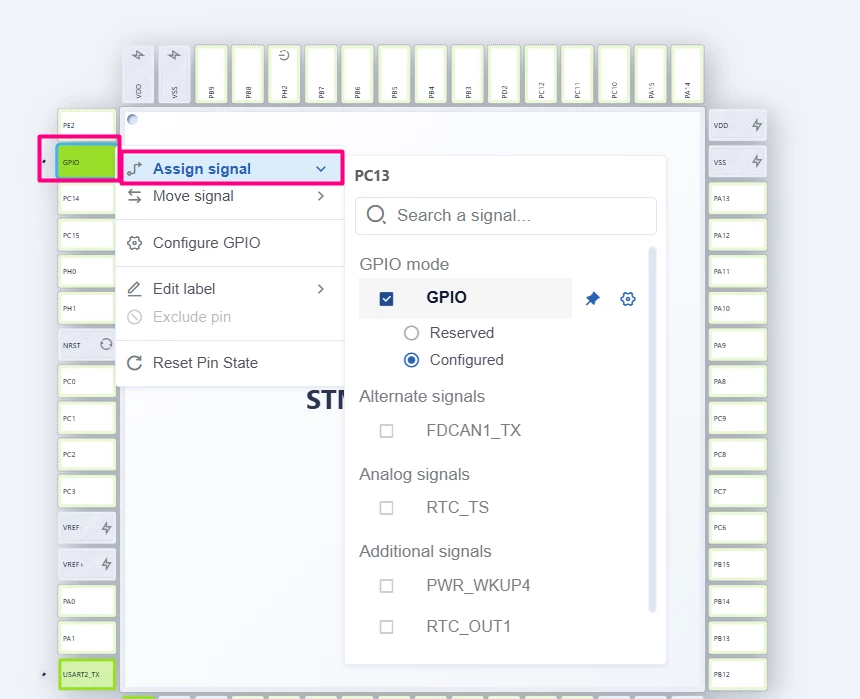Select the Configured radio button
This screenshot has width=860, height=699.
point(411,360)
